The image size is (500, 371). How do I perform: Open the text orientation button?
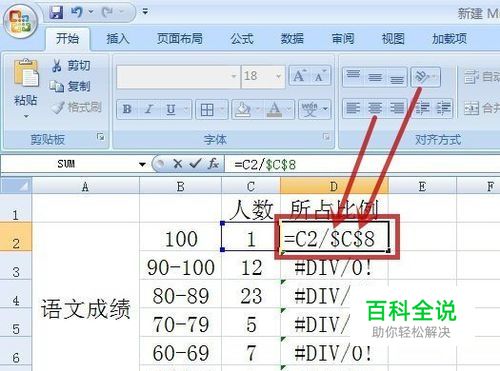pos(425,76)
